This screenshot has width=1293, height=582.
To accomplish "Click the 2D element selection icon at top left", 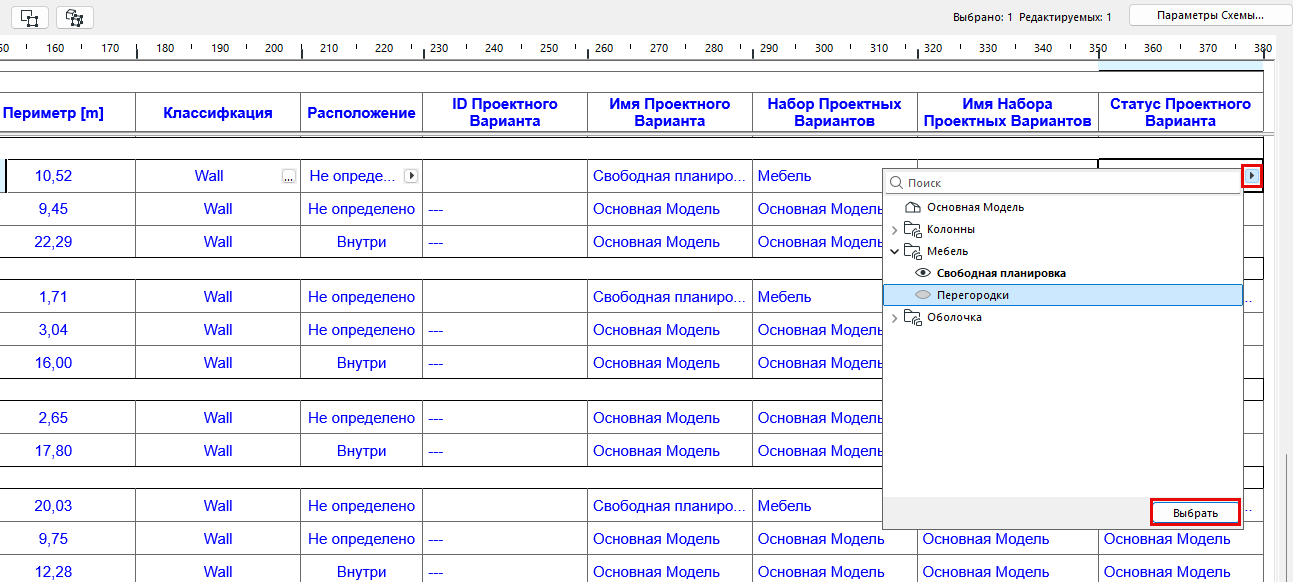I will tap(30, 17).
